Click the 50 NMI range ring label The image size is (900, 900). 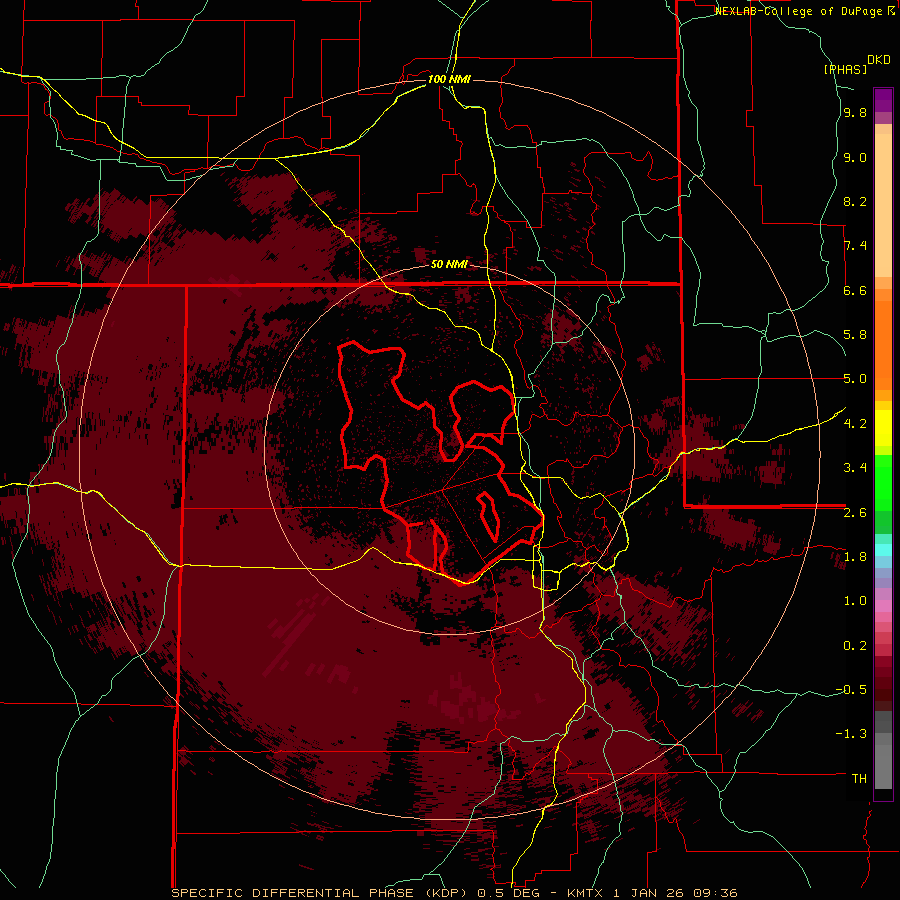tap(449, 264)
